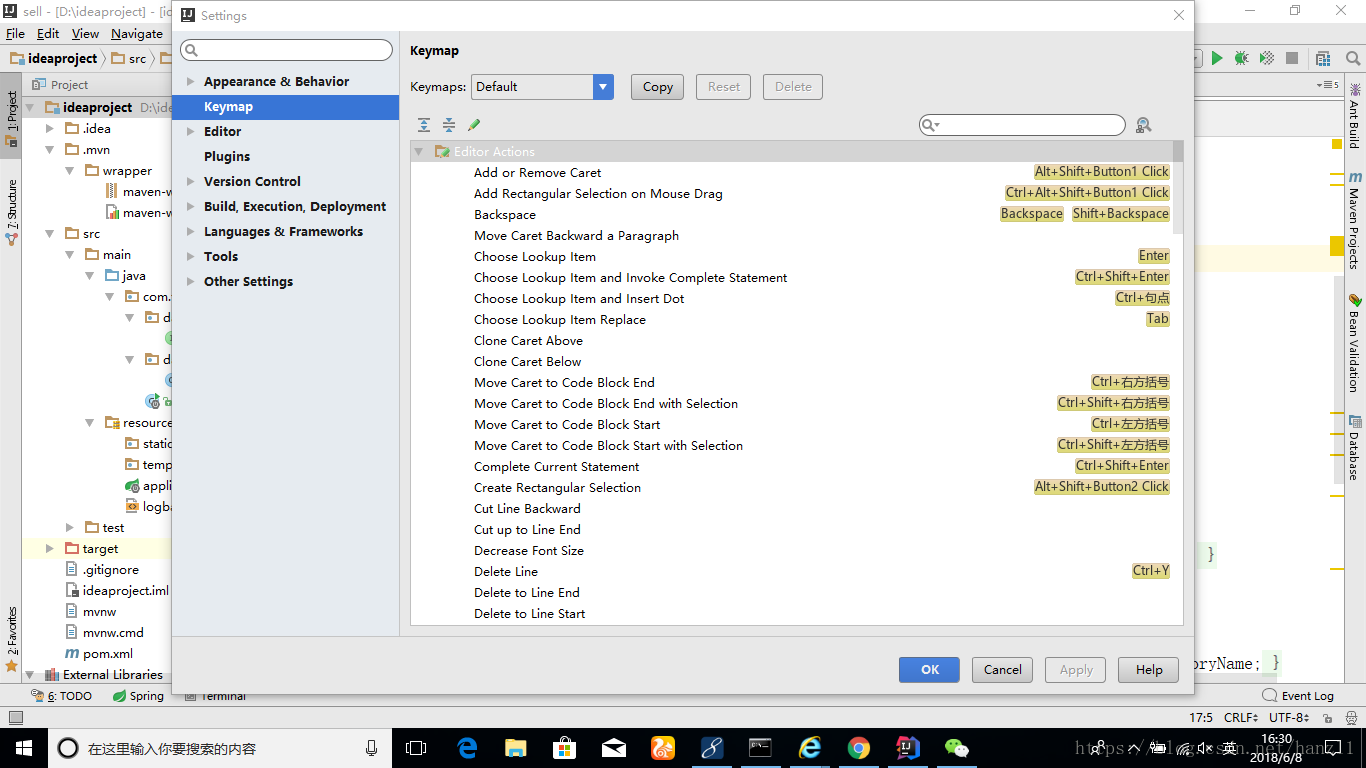Expand the target folder in project tree
This screenshot has width=1366, height=768.
pyautogui.click(x=50, y=549)
